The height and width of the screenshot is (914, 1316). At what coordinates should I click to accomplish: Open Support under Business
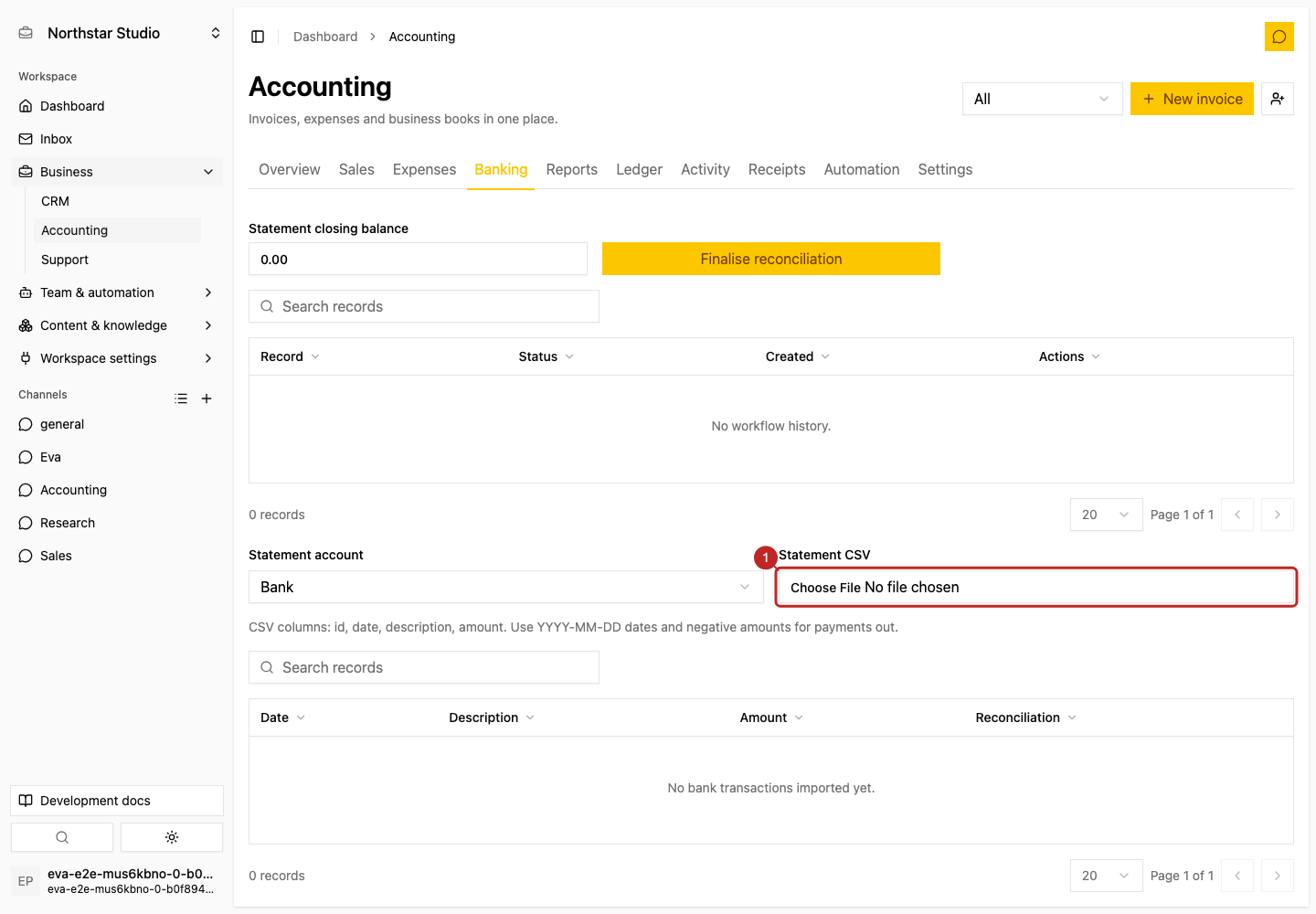117,260
